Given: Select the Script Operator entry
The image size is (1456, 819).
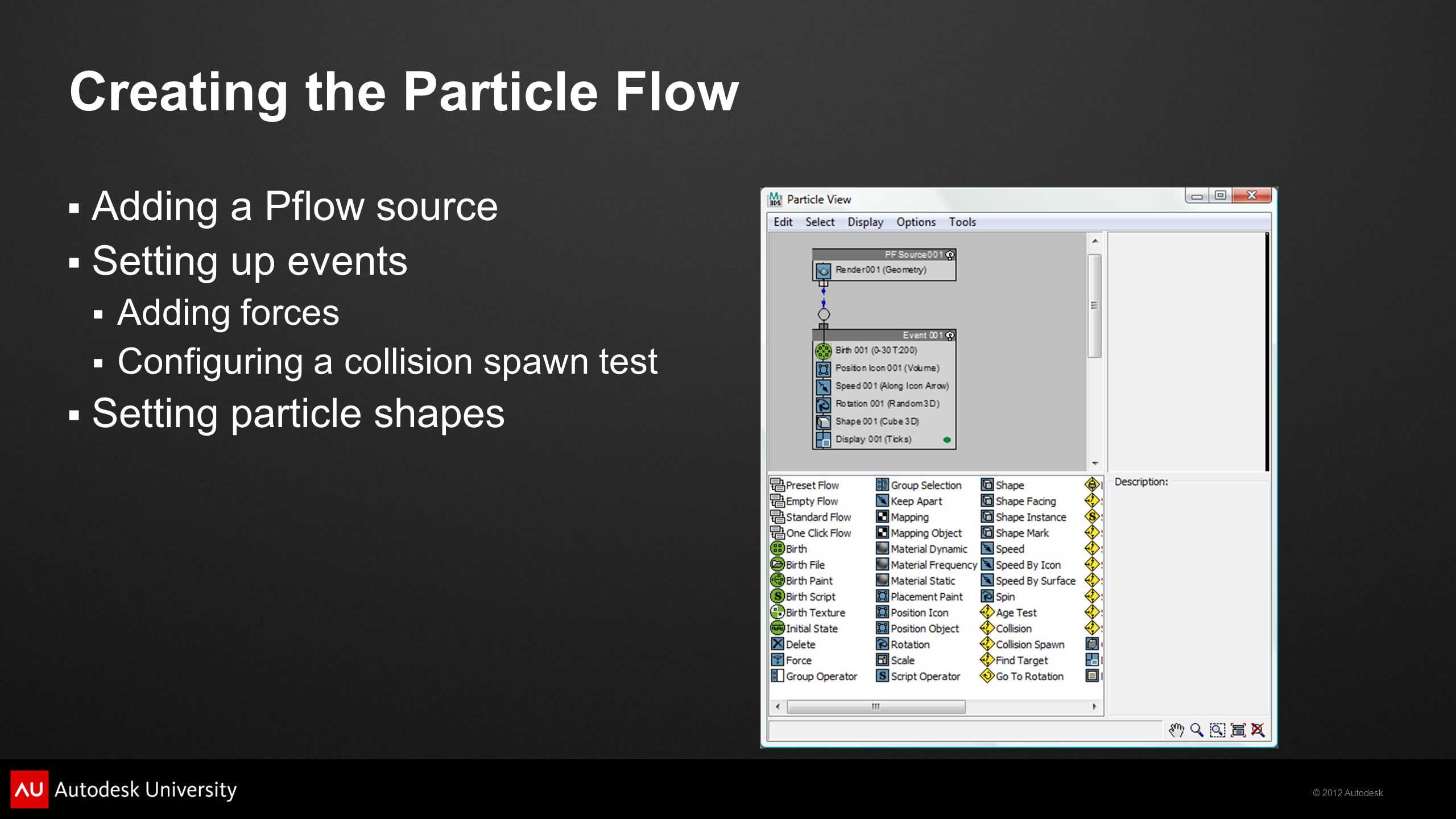Looking at the screenshot, I should coord(918,676).
